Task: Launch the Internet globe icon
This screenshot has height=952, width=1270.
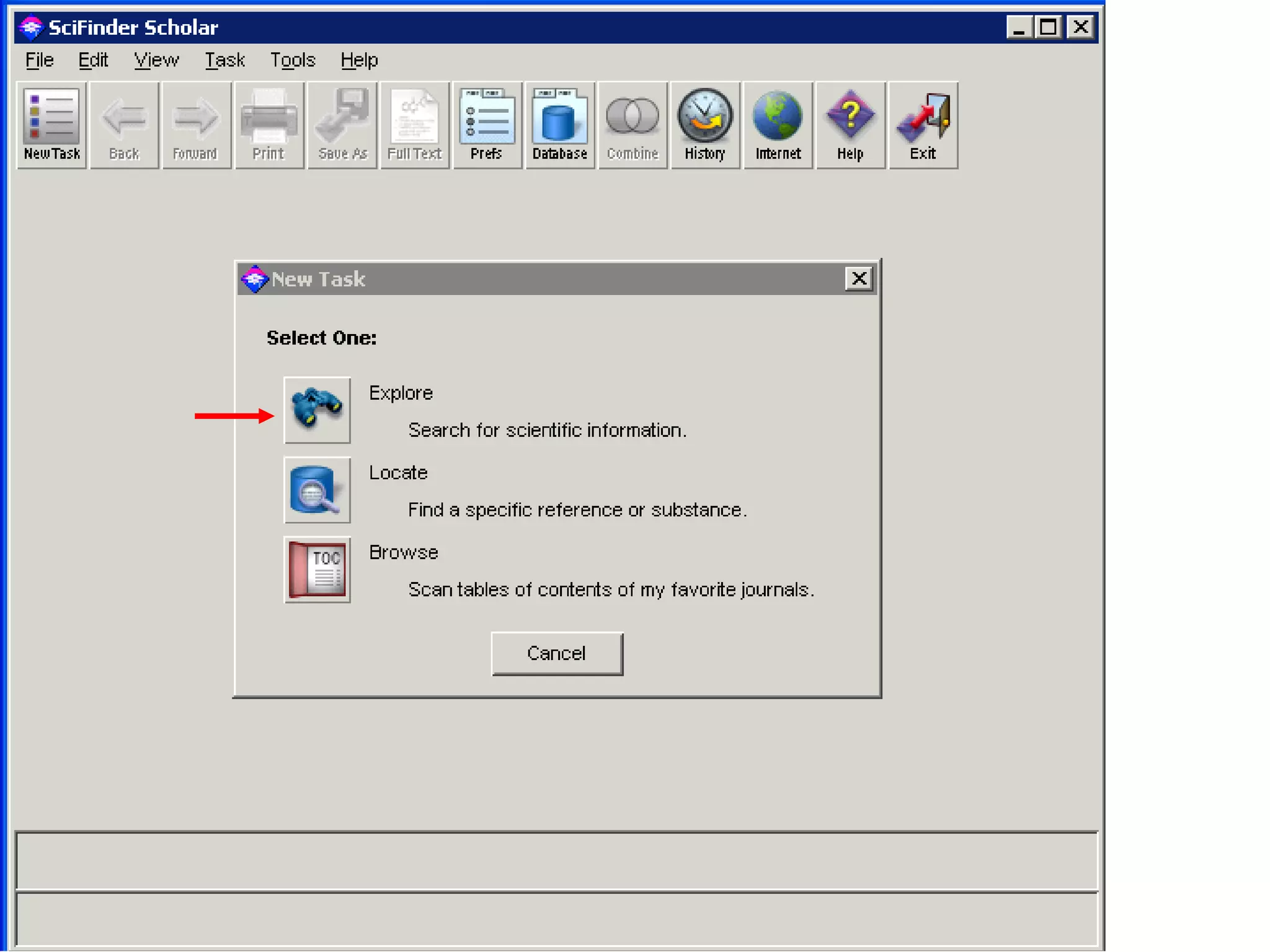Action: 778,125
